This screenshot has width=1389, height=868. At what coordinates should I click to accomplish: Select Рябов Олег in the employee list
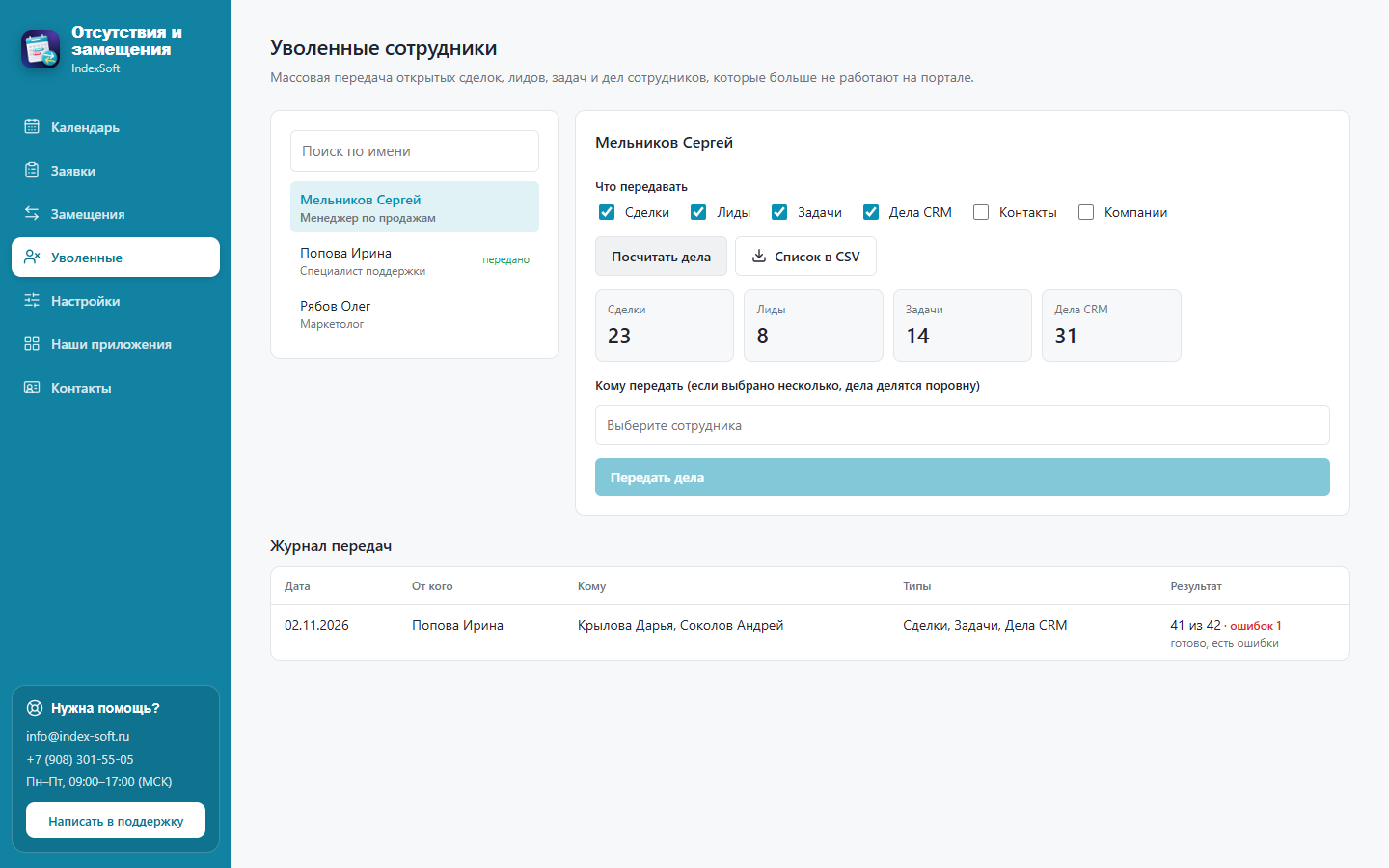click(415, 313)
